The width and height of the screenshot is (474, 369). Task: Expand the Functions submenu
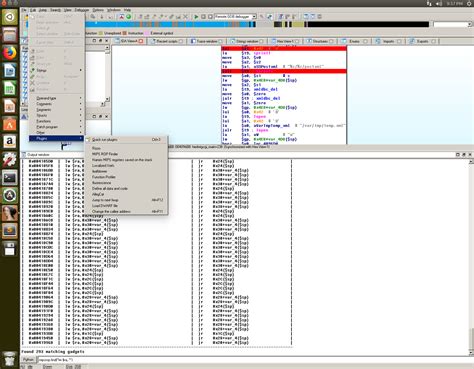coord(56,121)
